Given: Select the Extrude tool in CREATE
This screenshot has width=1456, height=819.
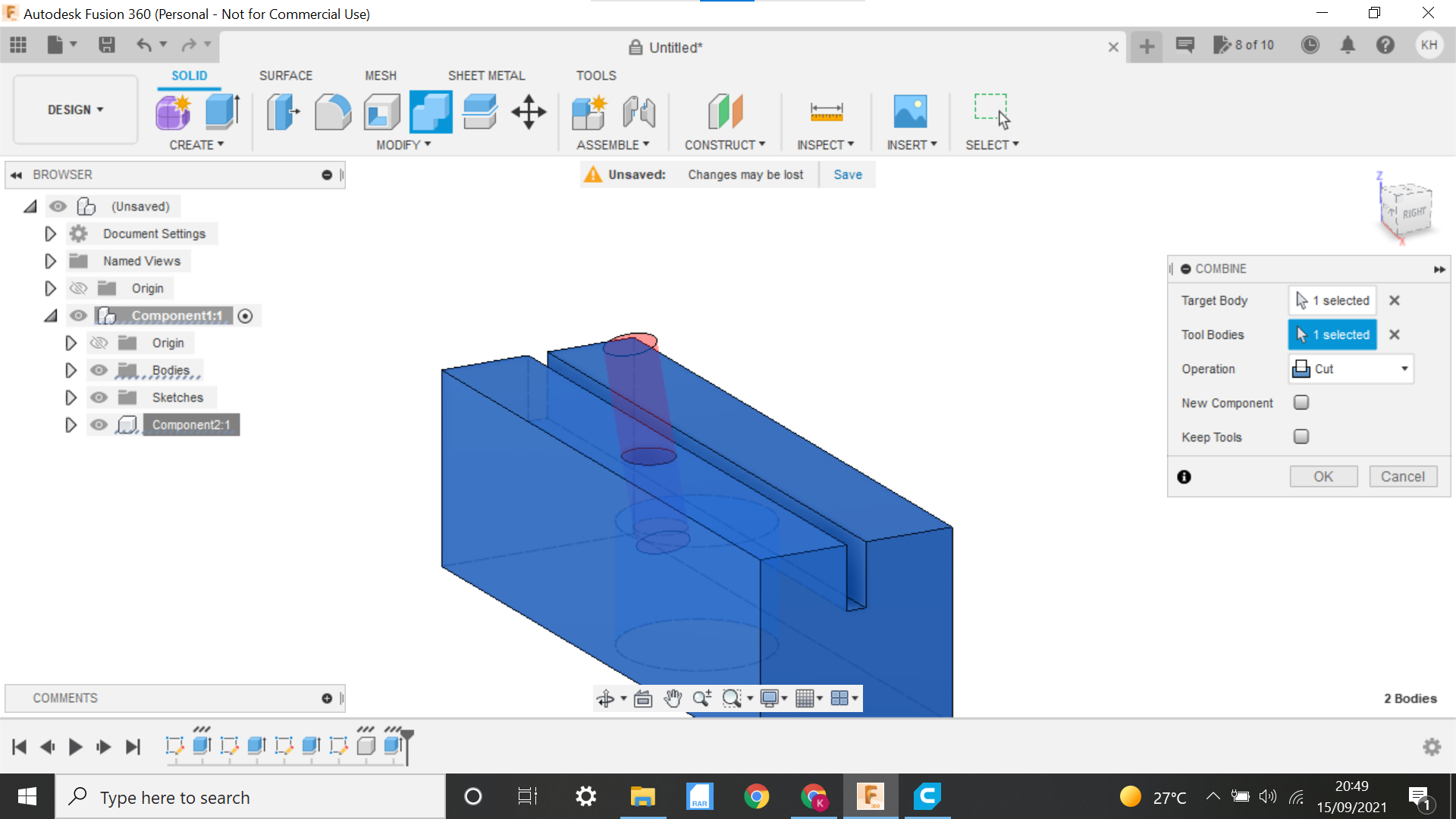Looking at the screenshot, I should pos(222,111).
